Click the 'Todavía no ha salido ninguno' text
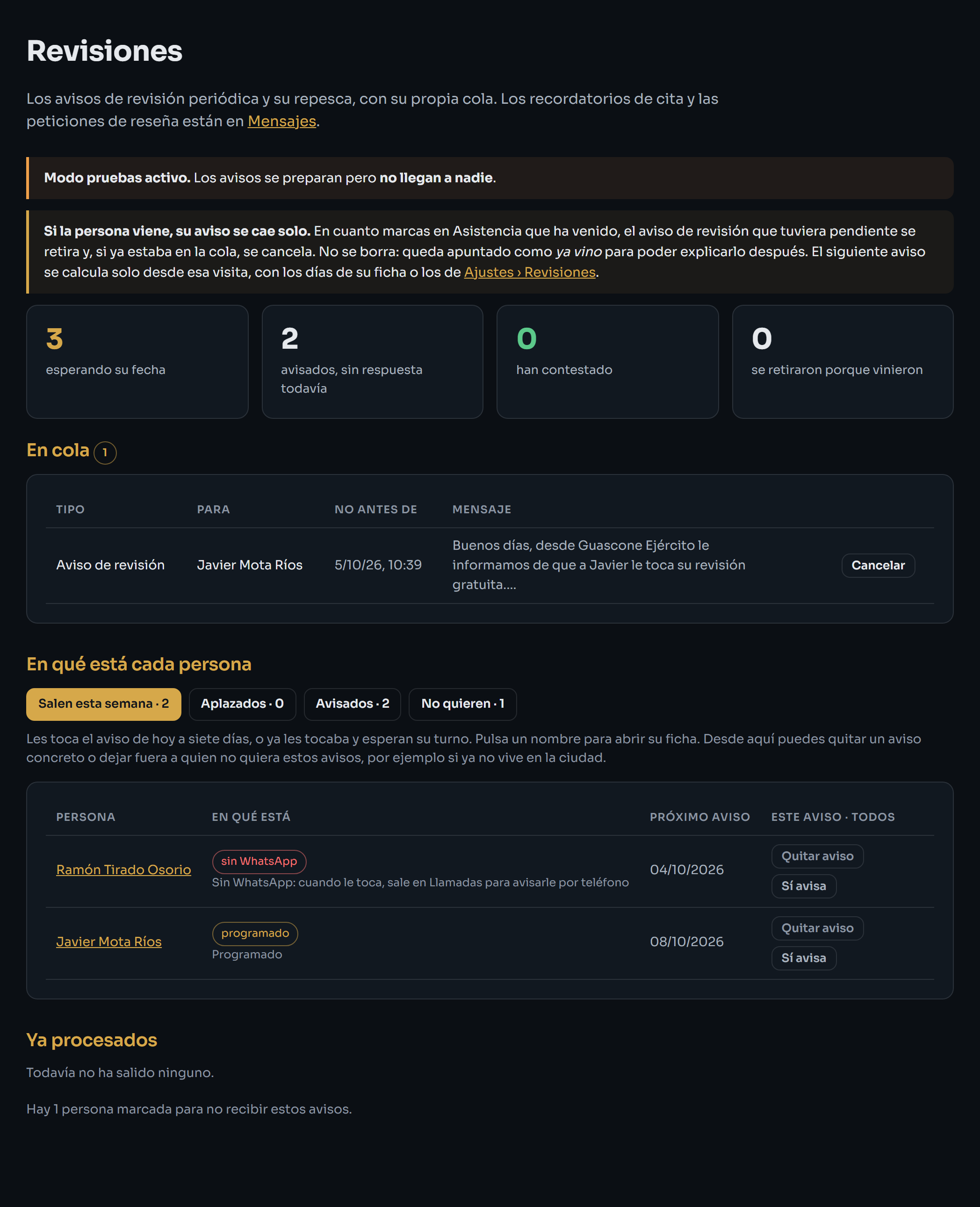Viewport: 980px width, 1207px height. pyautogui.click(x=120, y=1072)
